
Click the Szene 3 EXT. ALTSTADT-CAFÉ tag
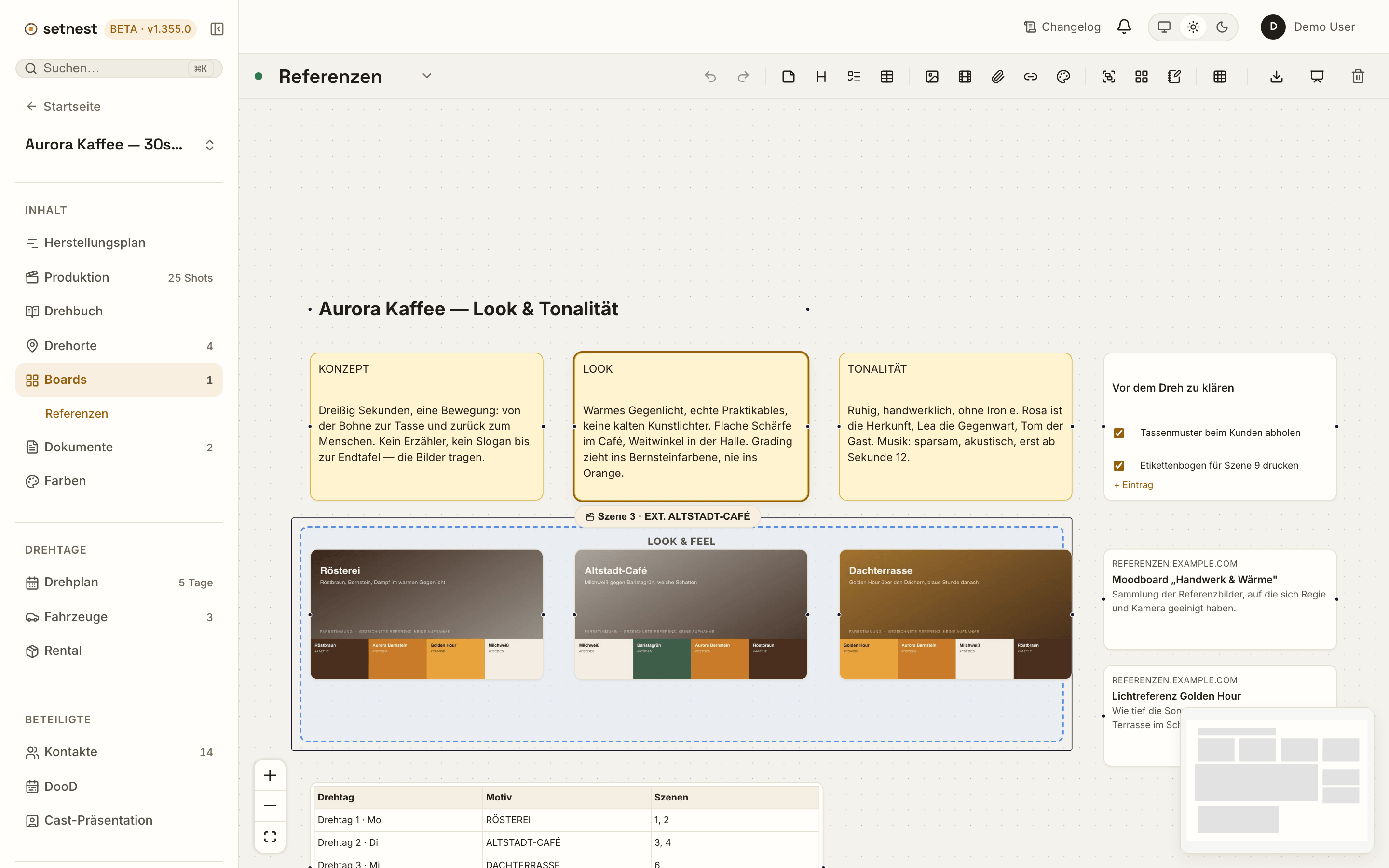click(x=667, y=516)
